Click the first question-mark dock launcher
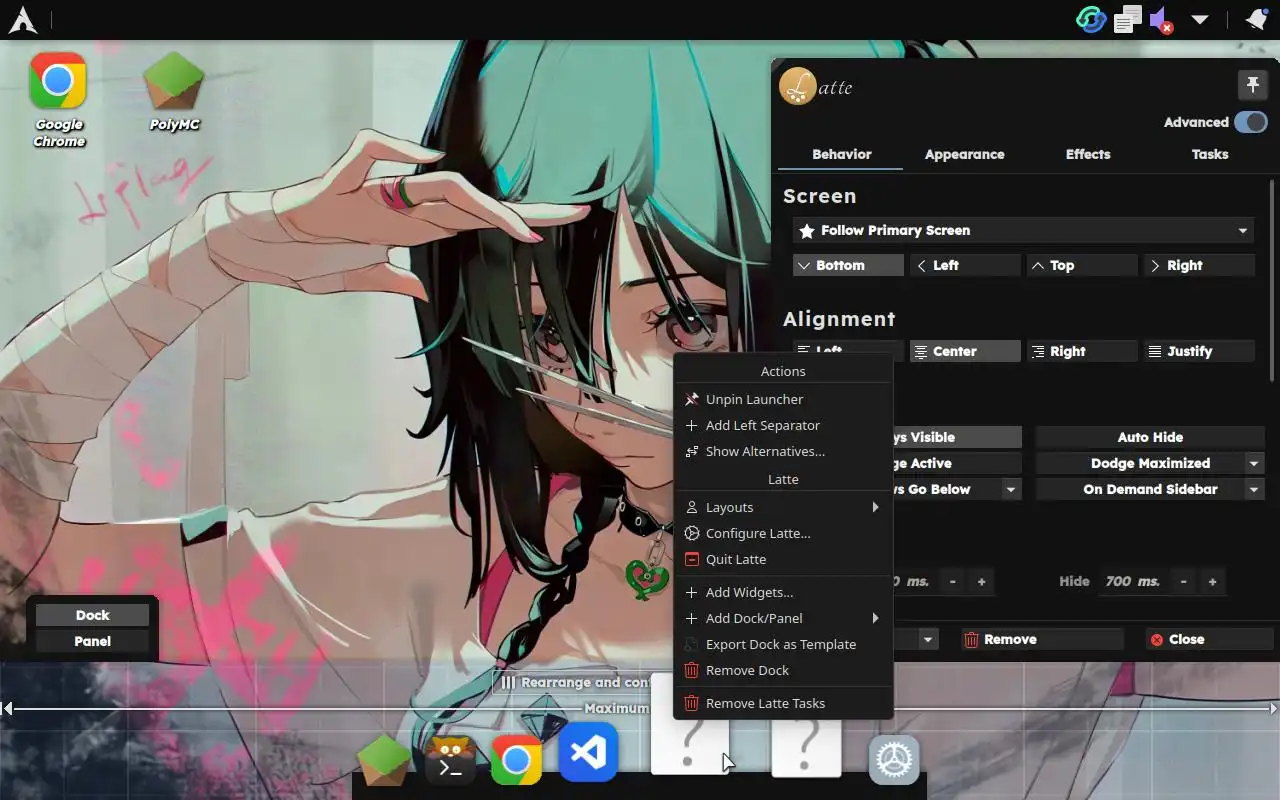This screenshot has height=800, width=1280. pos(689,745)
